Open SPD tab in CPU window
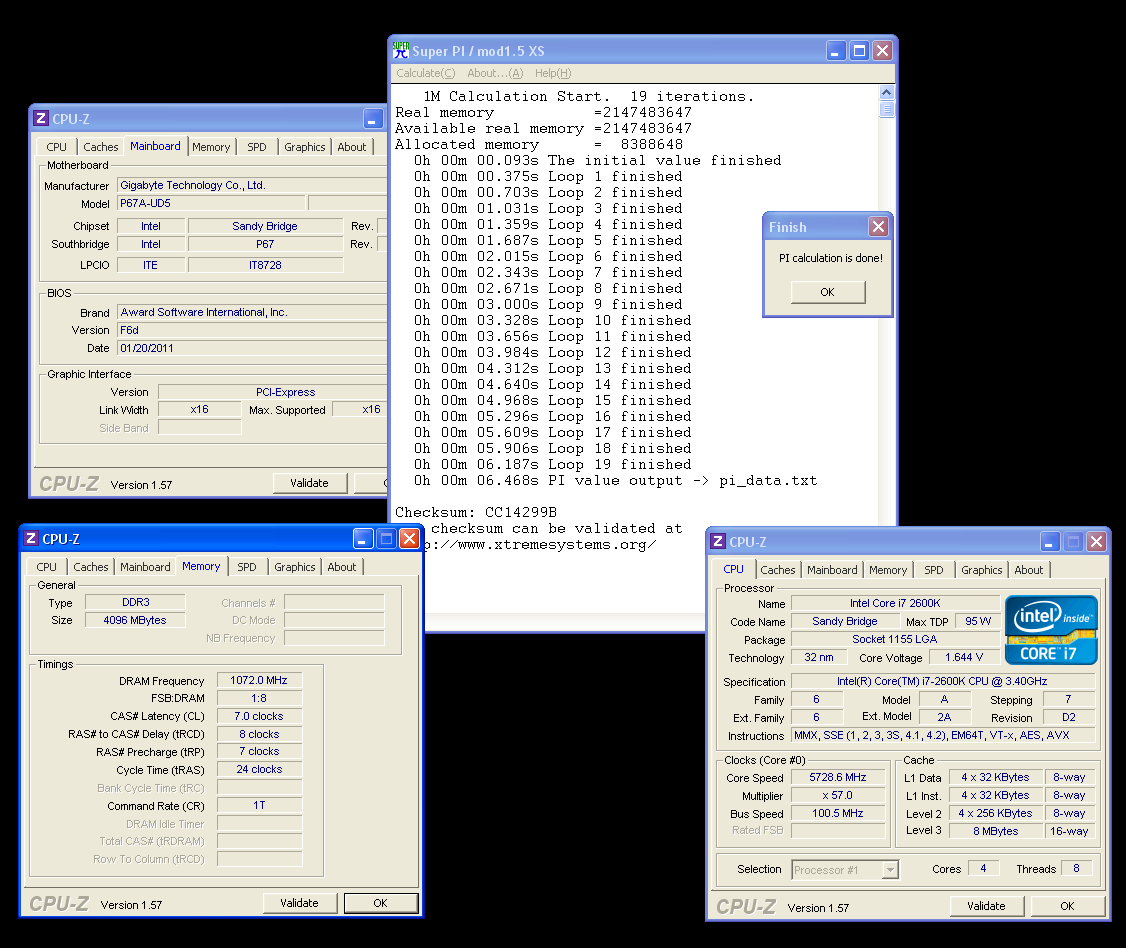The image size is (1126, 948). (934, 570)
